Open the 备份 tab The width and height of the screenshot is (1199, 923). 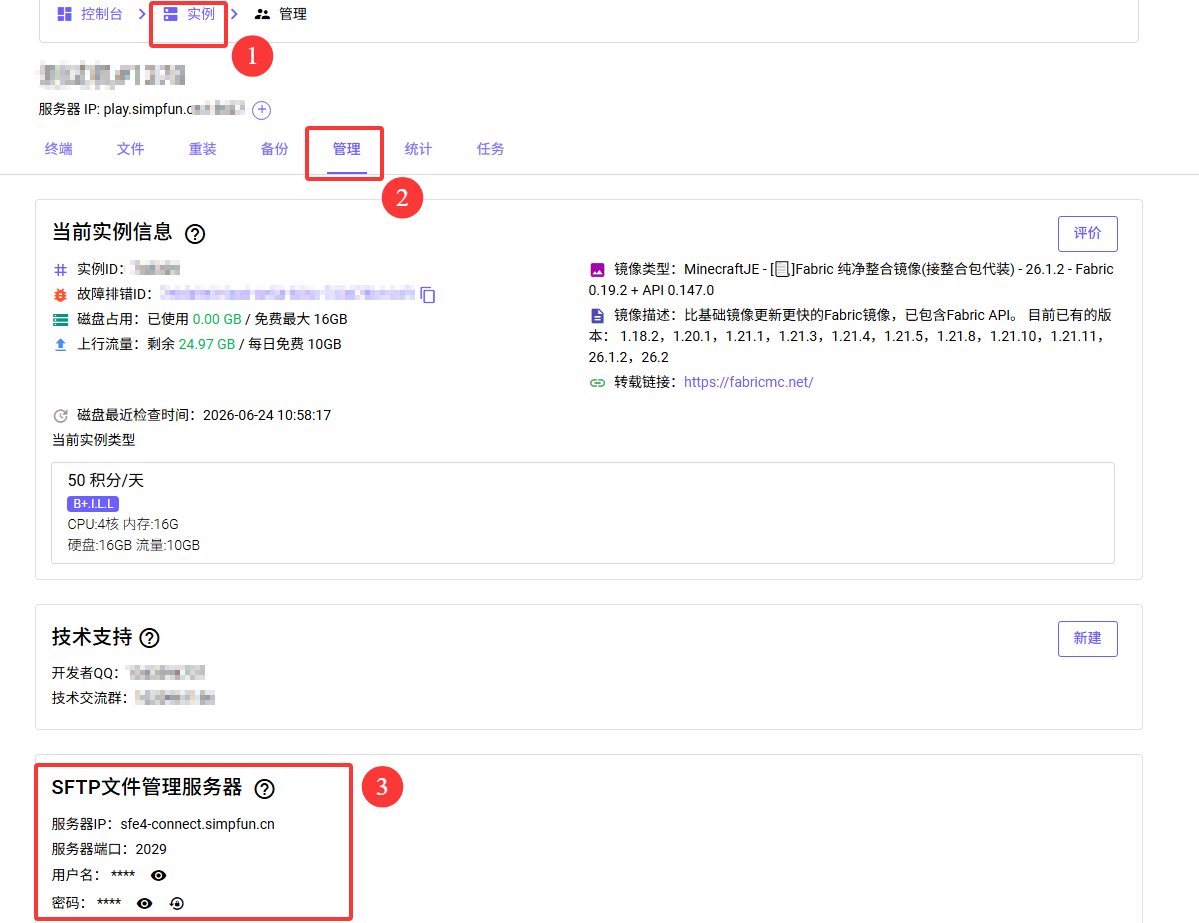pos(275,149)
